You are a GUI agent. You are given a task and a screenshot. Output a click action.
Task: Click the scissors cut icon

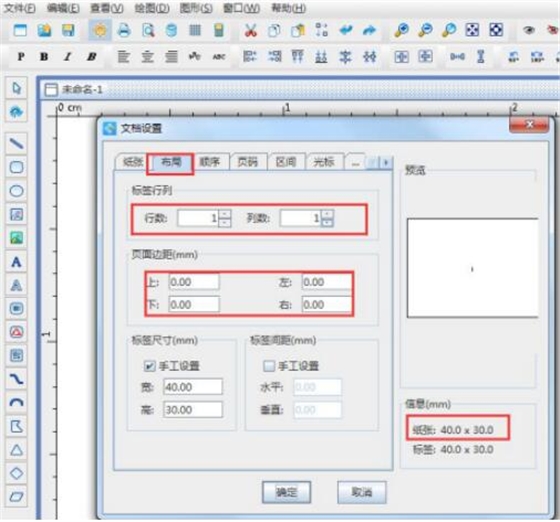click(x=250, y=30)
